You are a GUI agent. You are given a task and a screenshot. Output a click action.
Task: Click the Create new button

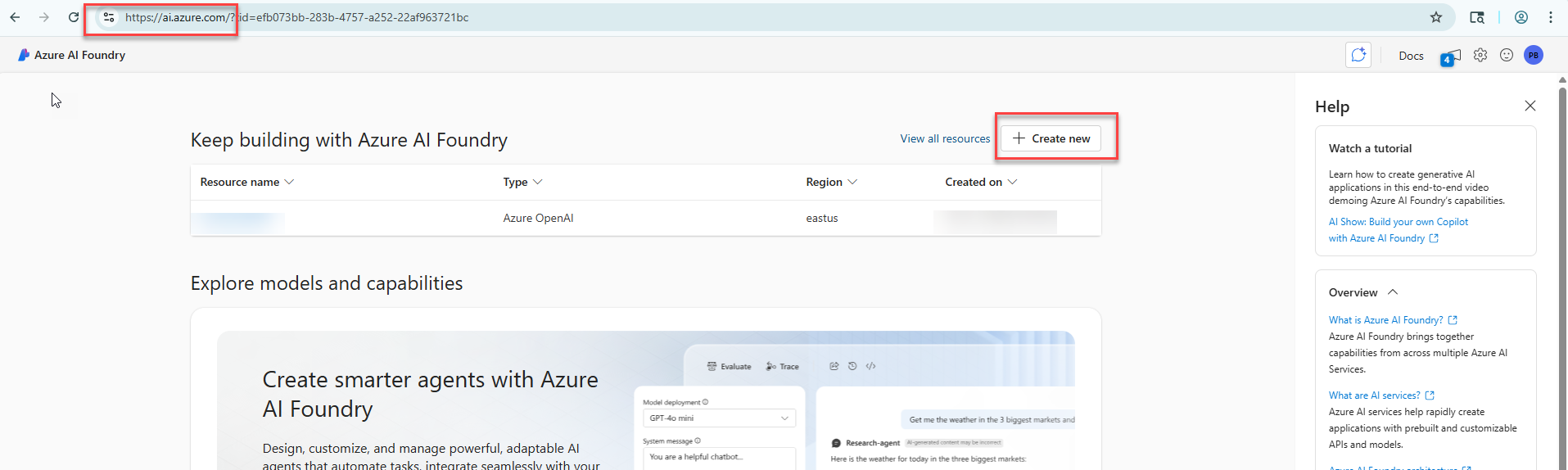(x=1051, y=138)
